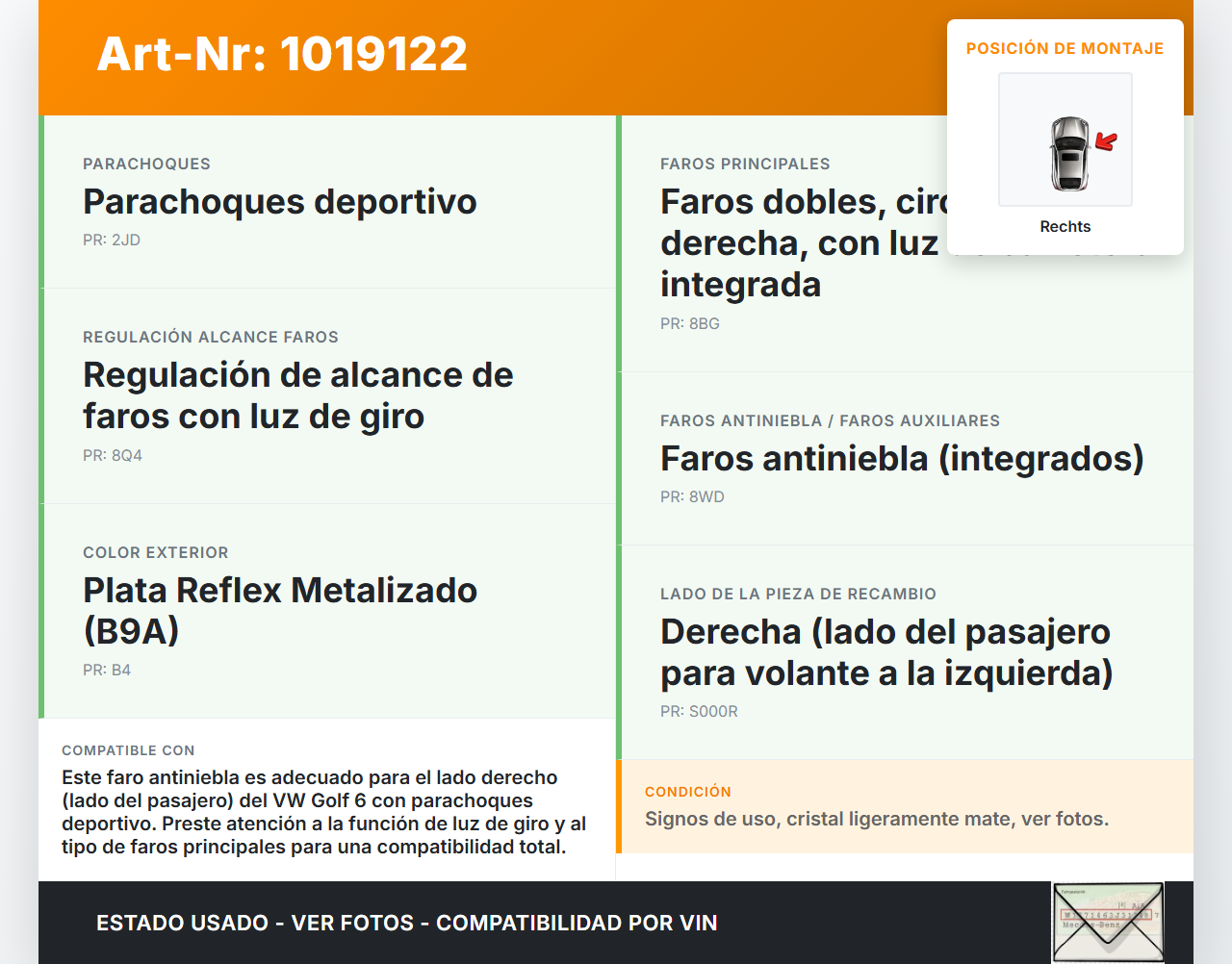
Task: Click the 'Rechts' position label
Action: pyautogui.click(x=1065, y=227)
